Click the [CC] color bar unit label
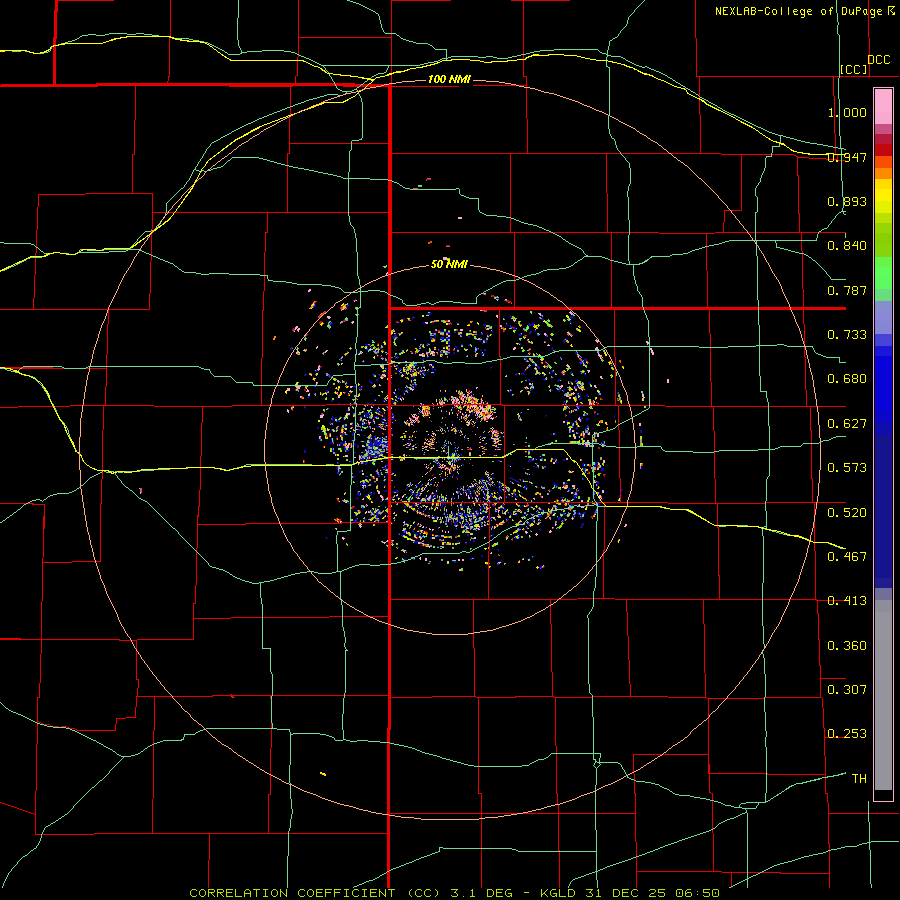 point(854,69)
